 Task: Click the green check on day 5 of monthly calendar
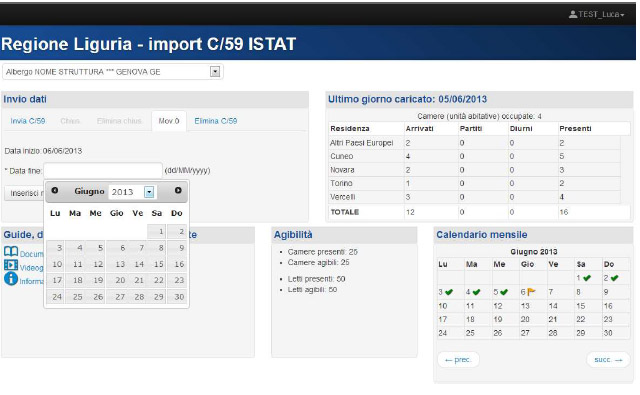pyautogui.click(x=504, y=292)
